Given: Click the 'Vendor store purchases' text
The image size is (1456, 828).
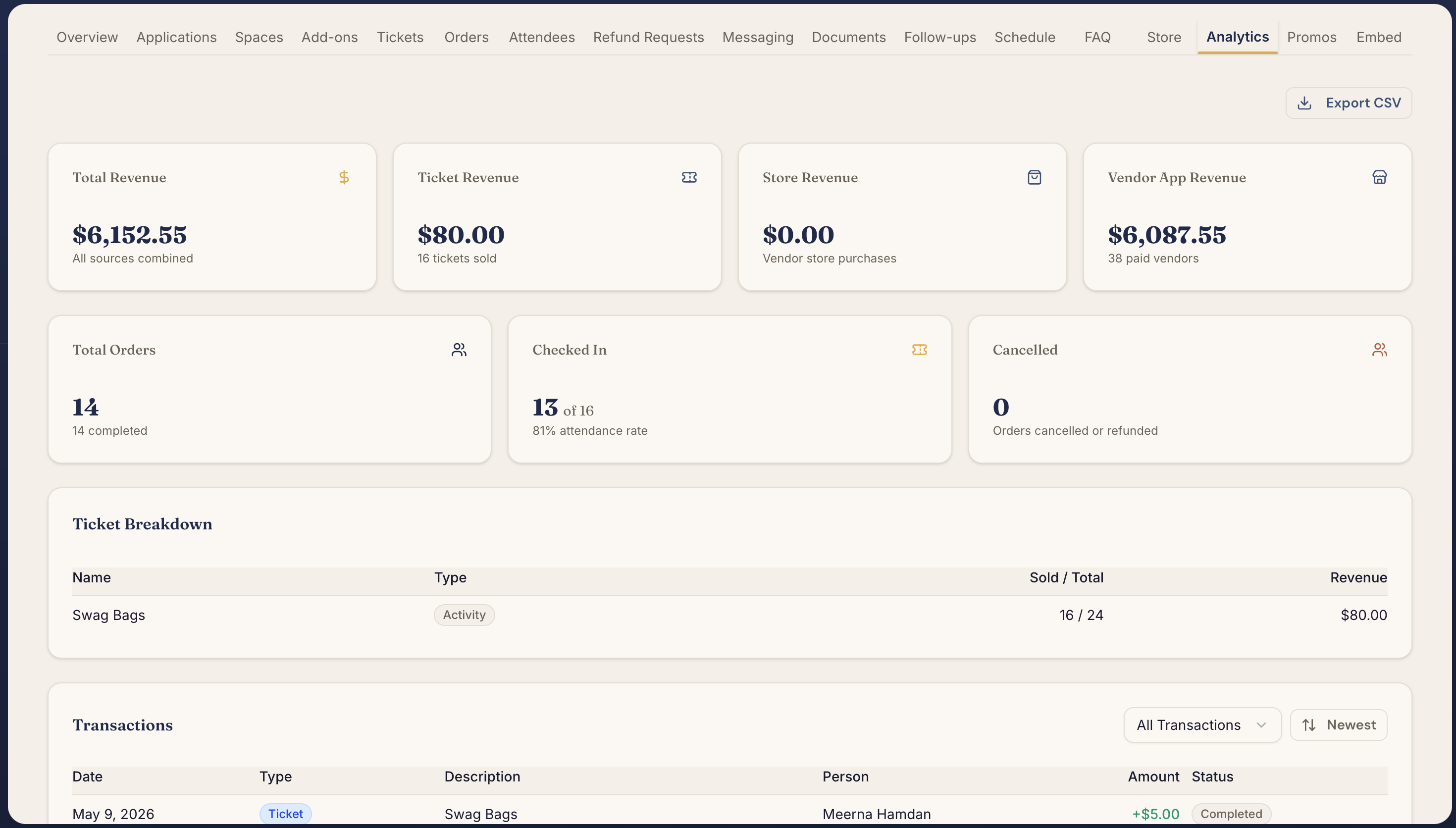Looking at the screenshot, I should click(x=829, y=259).
